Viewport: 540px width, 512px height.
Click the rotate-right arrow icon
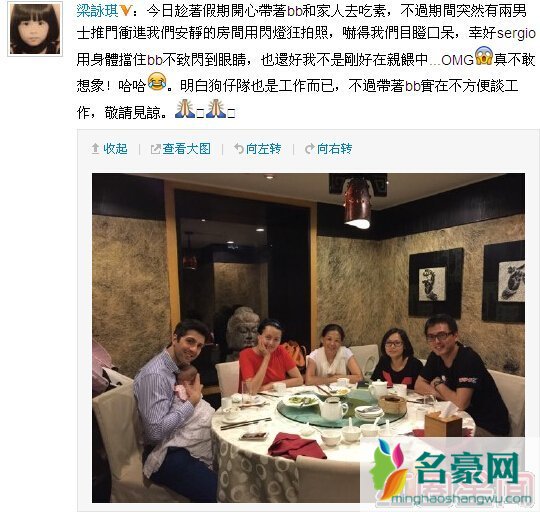[310, 149]
